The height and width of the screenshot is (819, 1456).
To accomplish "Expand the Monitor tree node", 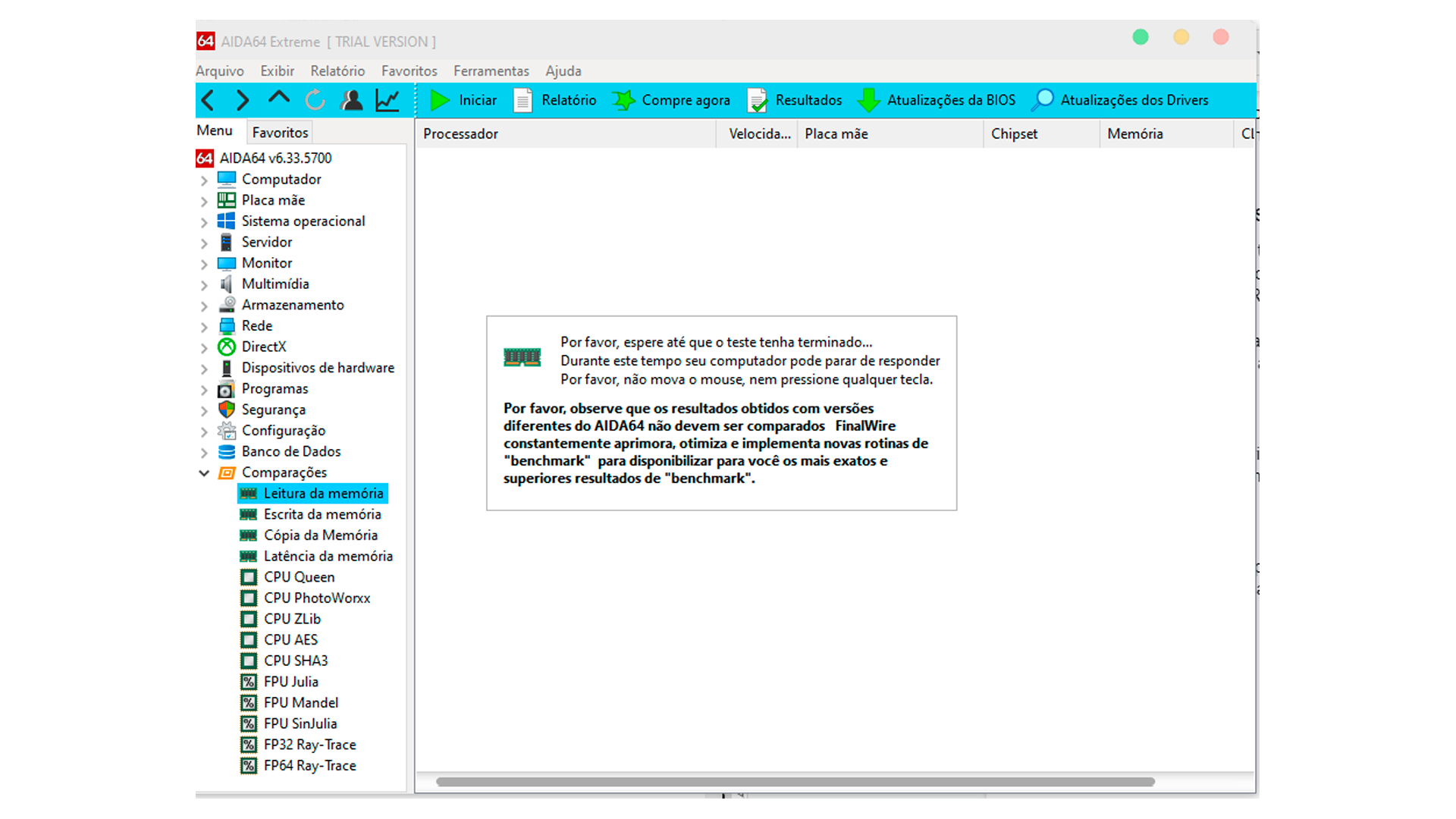I will point(204,264).
